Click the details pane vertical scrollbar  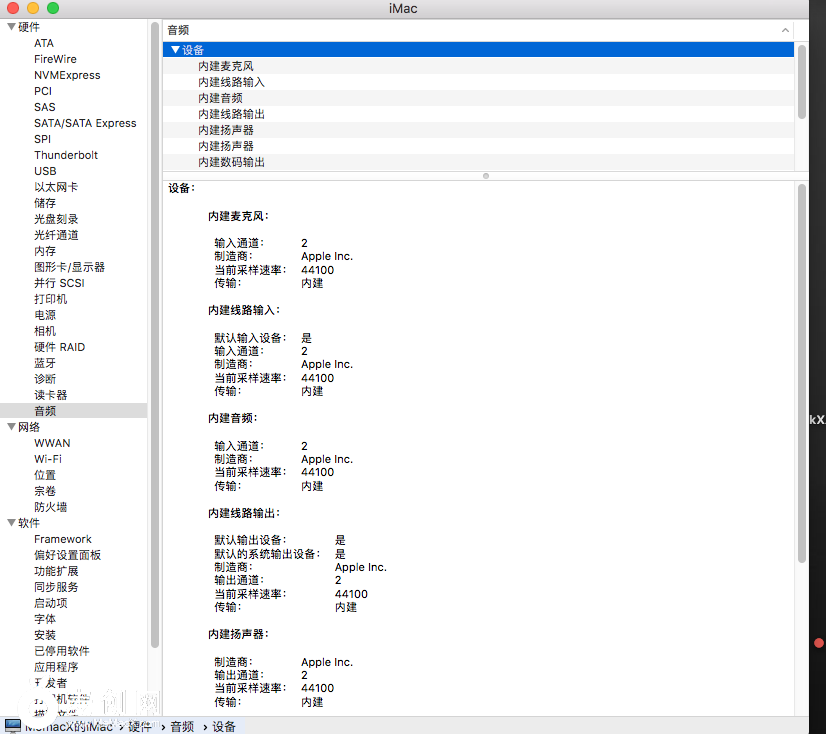point(801,370)
